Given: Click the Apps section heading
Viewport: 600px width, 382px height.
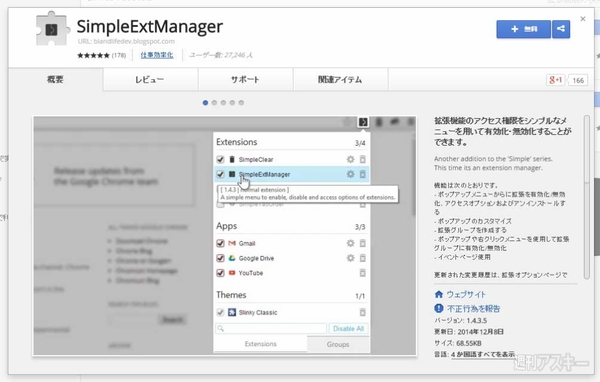Looking at the screenshot, I should pyautogui.click(x=227, y=226).
